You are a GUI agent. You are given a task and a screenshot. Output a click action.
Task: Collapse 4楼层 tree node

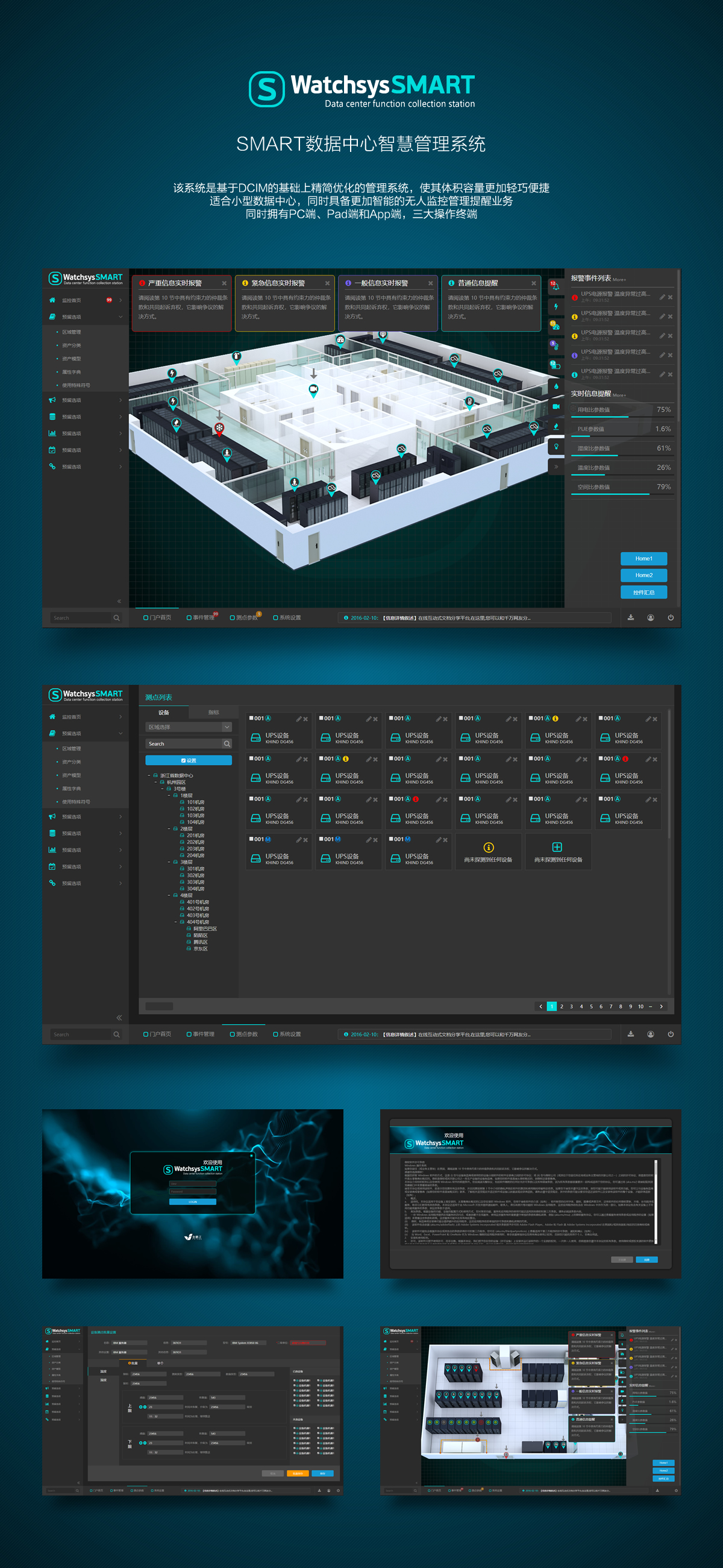pyautogui.click(x=169, y=895)
